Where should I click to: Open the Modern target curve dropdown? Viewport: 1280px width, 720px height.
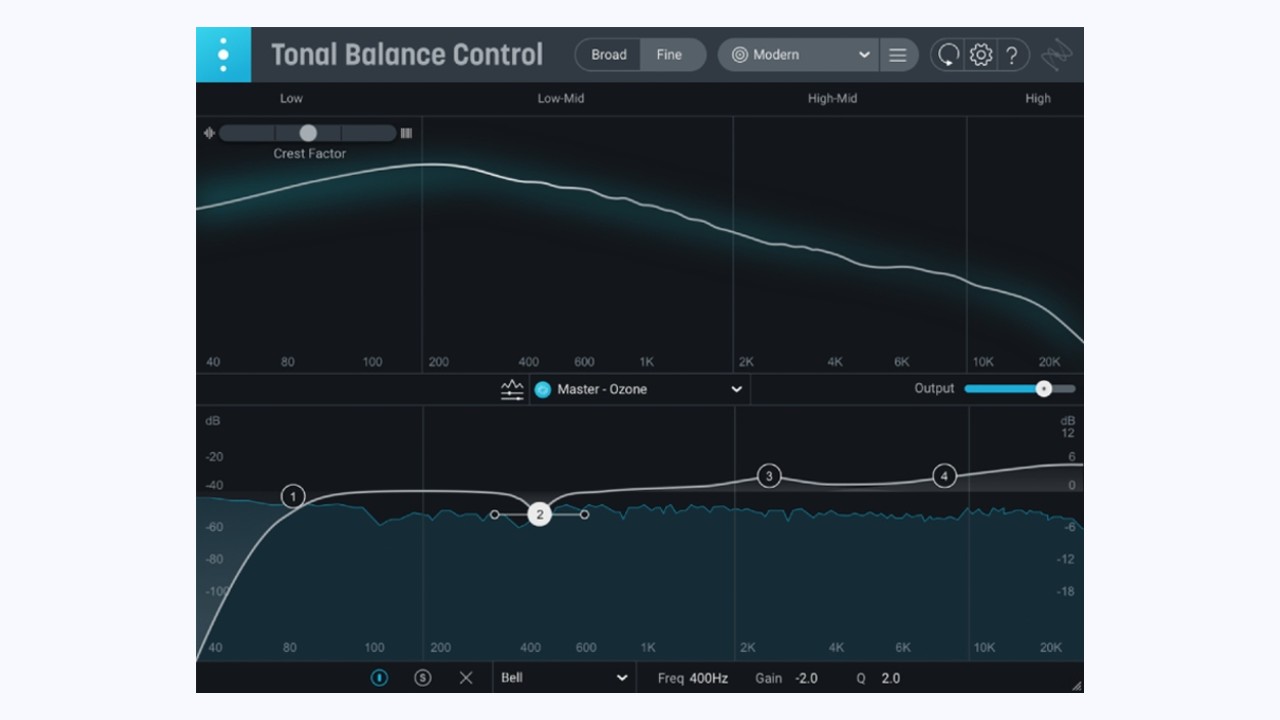[799, 55]
